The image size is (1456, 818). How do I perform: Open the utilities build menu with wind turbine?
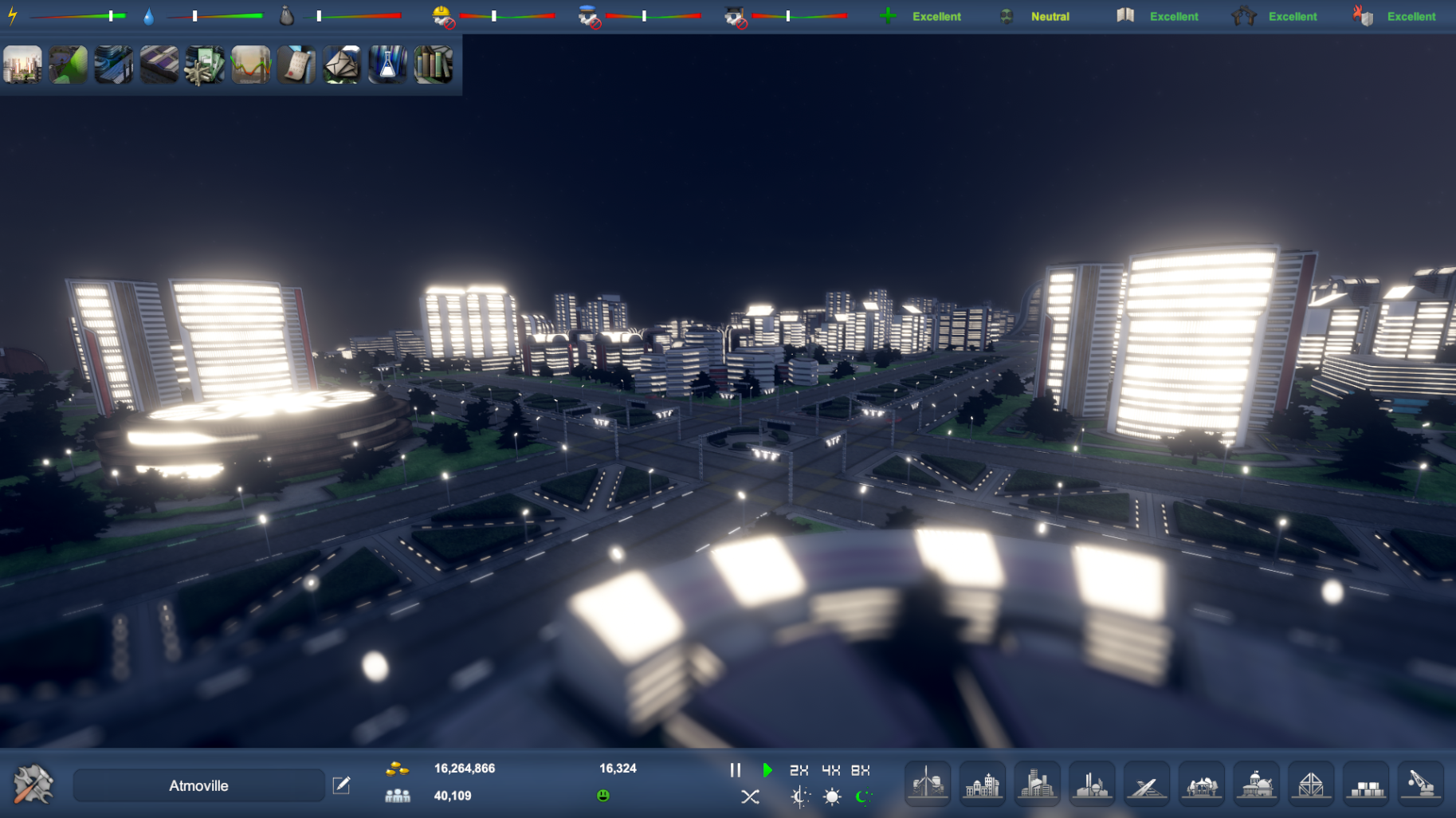[928, 784]
